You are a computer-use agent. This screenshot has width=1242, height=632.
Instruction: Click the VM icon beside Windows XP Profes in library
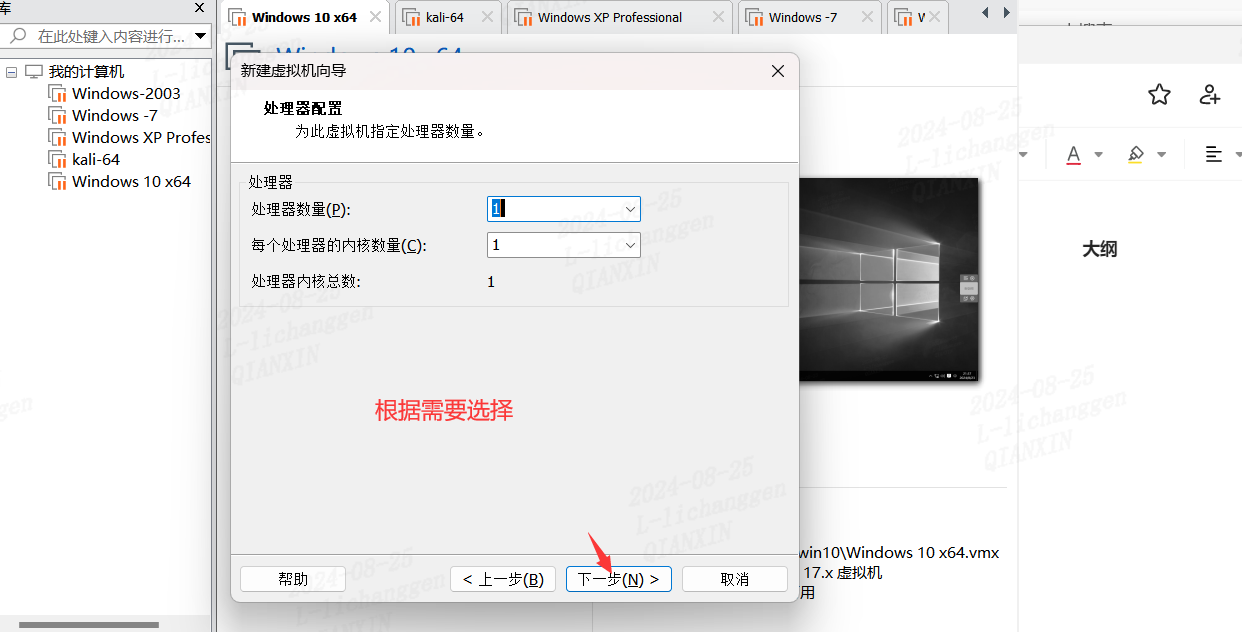click(57, 137)
